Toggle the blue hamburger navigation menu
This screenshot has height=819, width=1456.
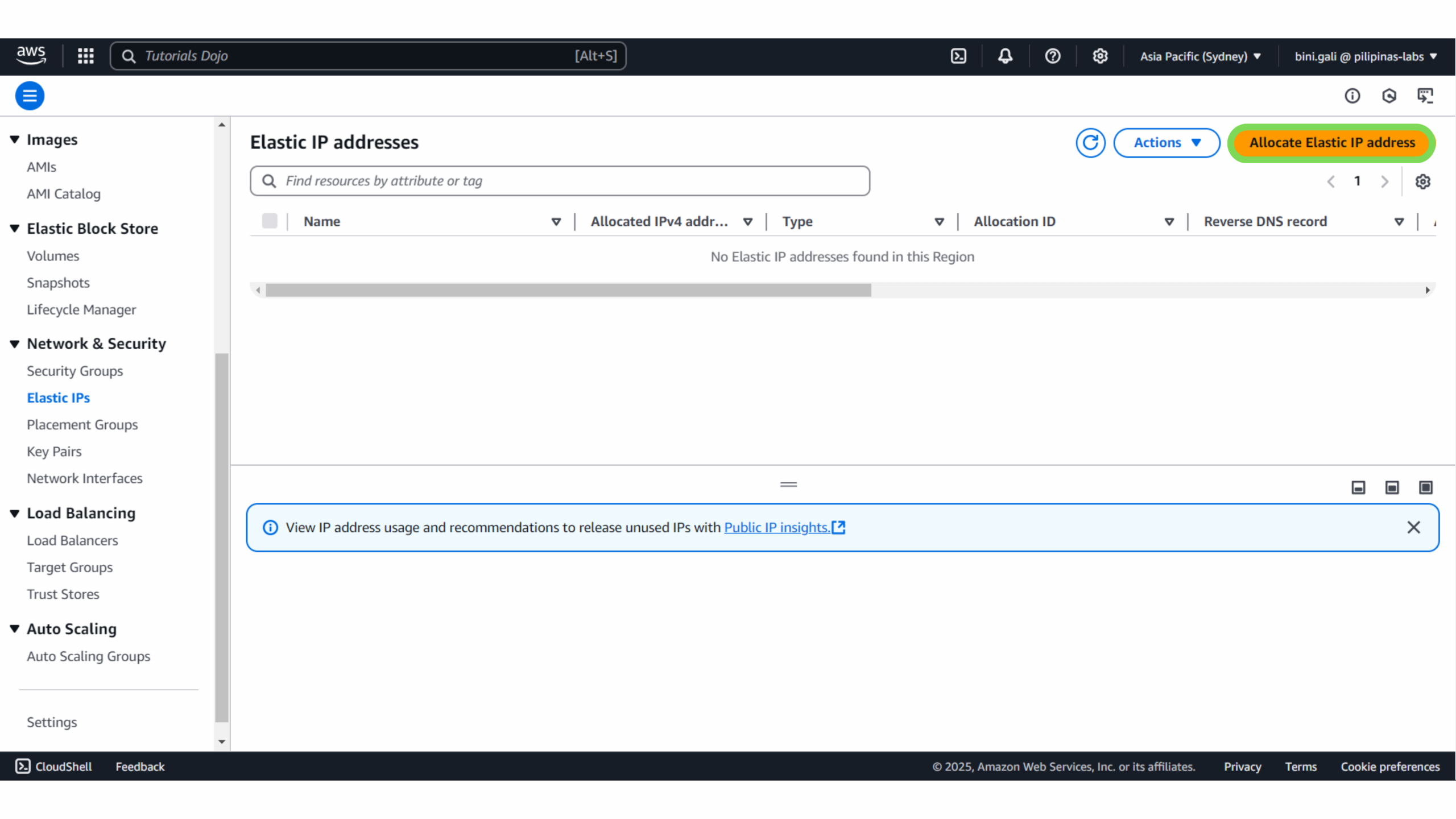[30, 96]
